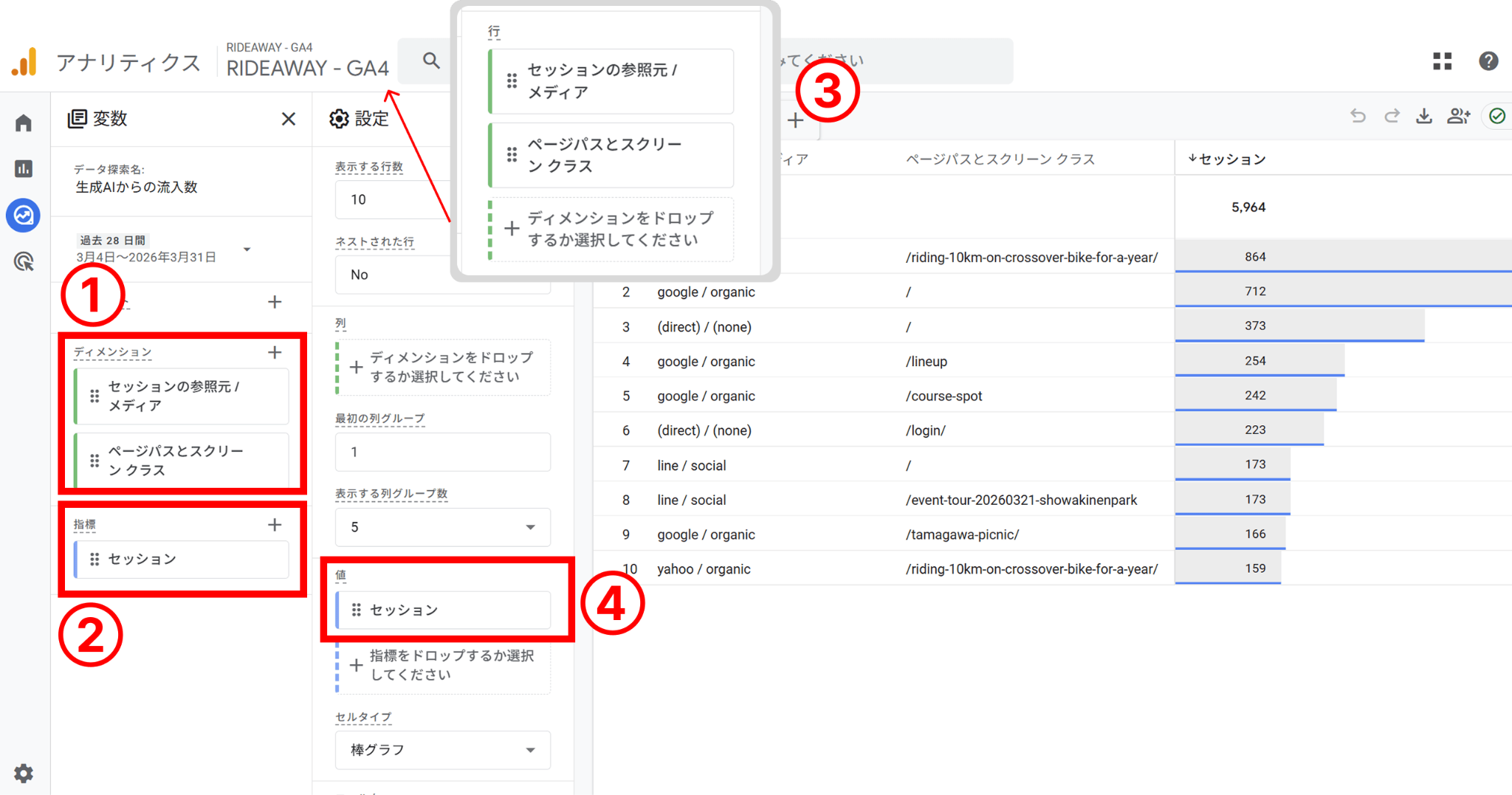The image size is (1512, 795).
Task: Click the redo arrow in the toolbar
Action: pyautogui.click(x=1391, y=116)
